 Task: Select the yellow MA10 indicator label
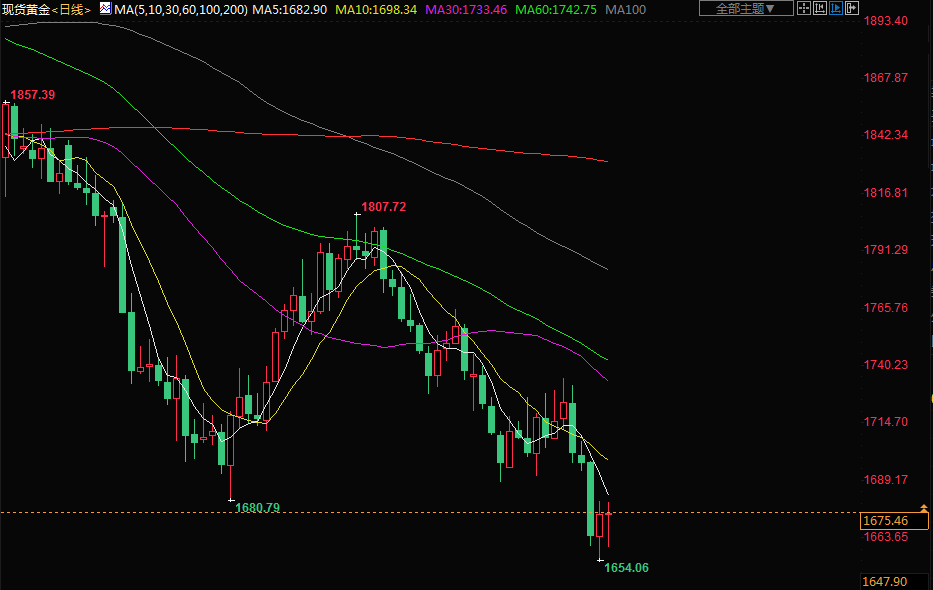[375, 9]
